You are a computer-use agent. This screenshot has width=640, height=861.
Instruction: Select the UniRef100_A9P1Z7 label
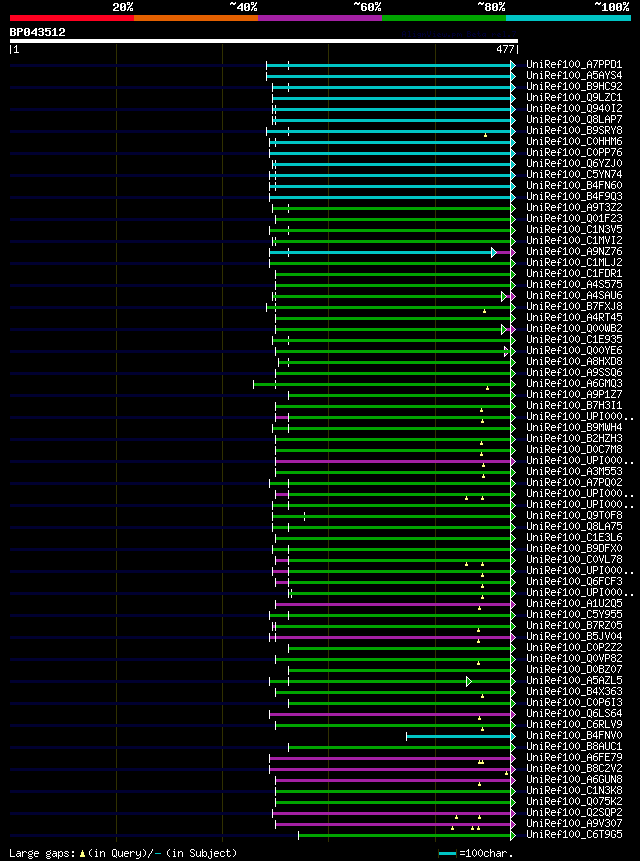[x=574, y=394]
